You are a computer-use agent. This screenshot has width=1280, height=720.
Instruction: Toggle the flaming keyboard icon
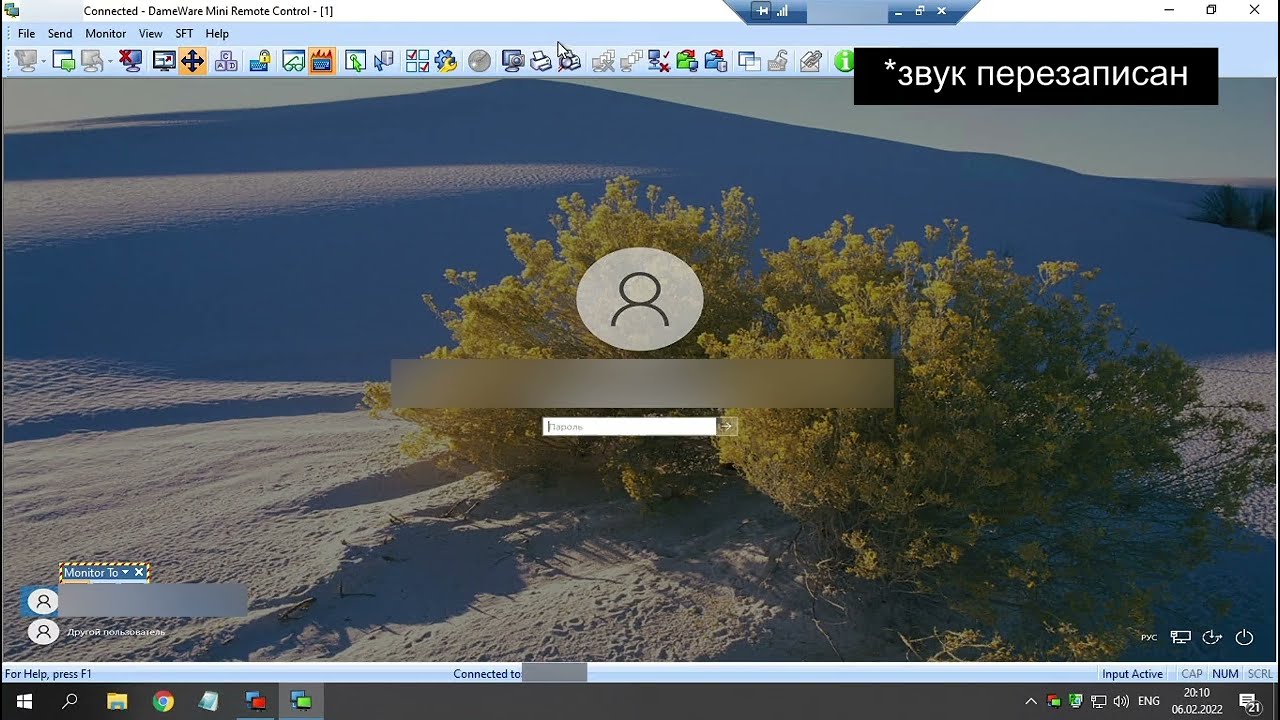pyautogui.click(x=322, y=61)
